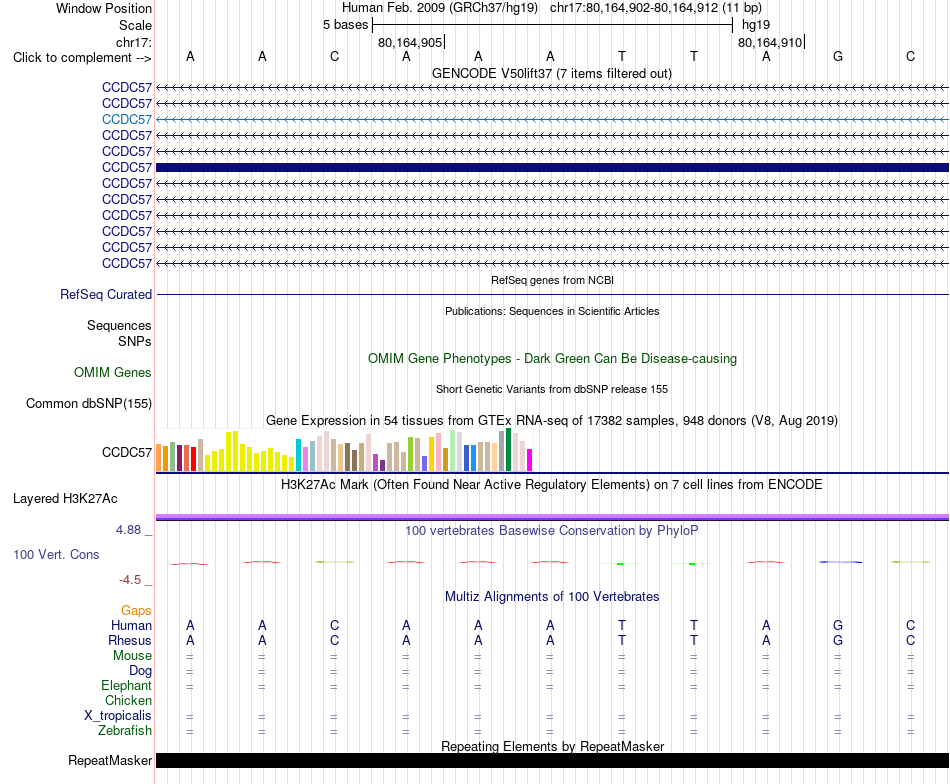Open the 'GENCODE V50lift37 (7 items filtered out)' title
Screen dimensions: 950x784
pos(551,73)
